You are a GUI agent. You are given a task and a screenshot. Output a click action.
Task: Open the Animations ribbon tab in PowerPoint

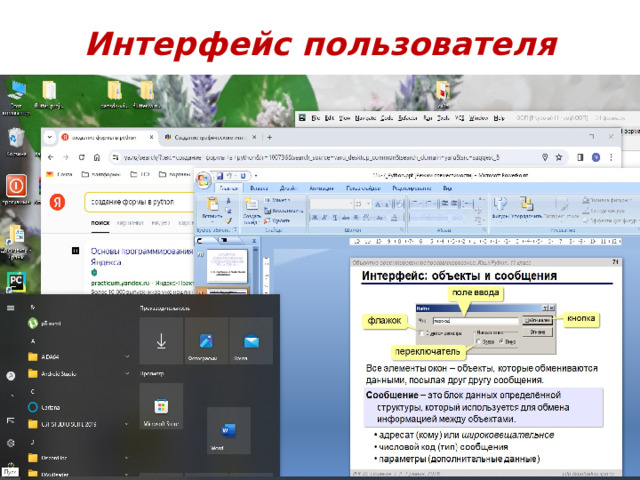click(321, 188)
